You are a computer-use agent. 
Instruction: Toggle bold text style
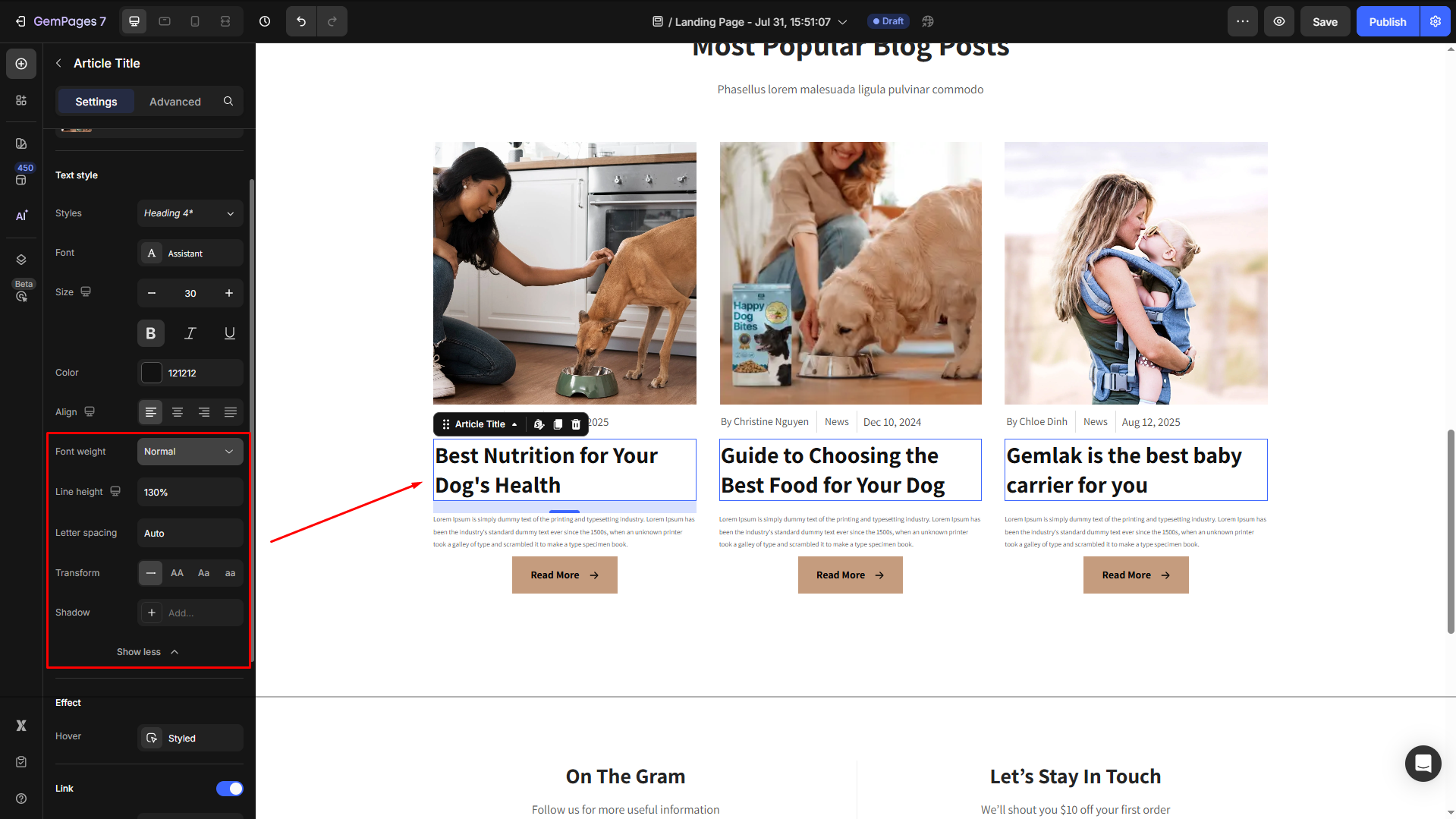tap(151, 333)
